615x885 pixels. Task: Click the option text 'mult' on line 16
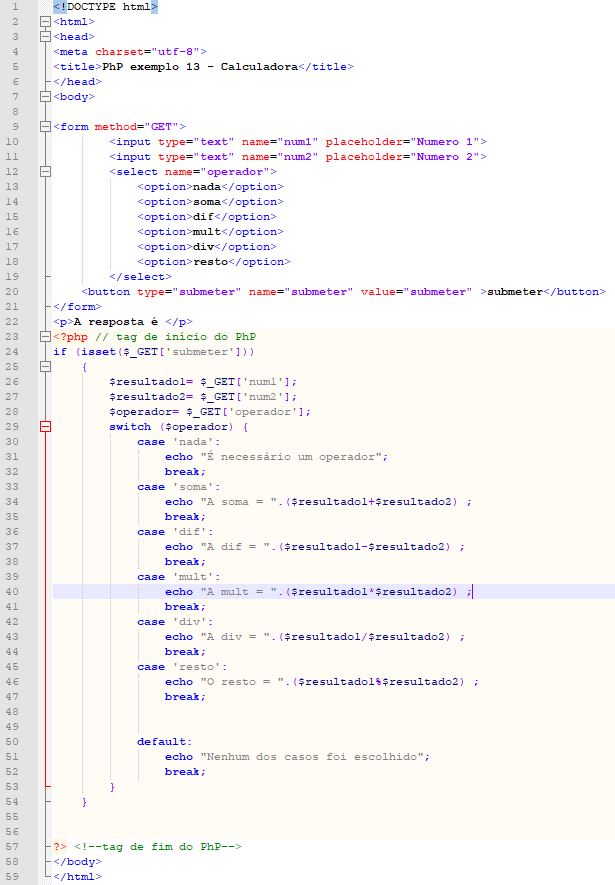[207, 231]
